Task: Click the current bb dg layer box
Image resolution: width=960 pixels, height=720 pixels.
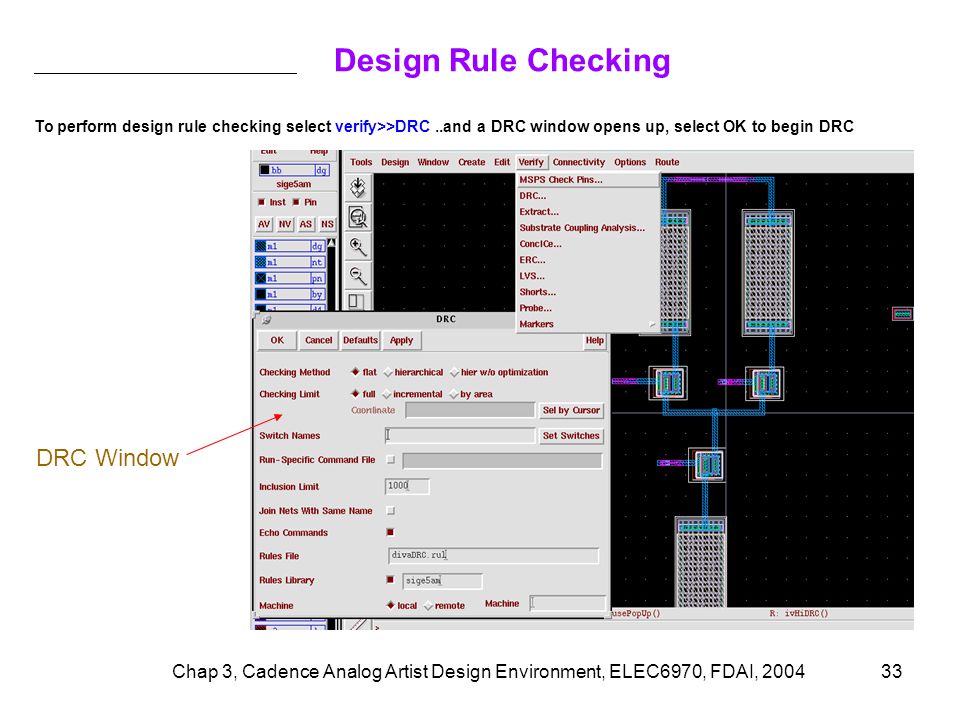Action: (x=294, y=170)
